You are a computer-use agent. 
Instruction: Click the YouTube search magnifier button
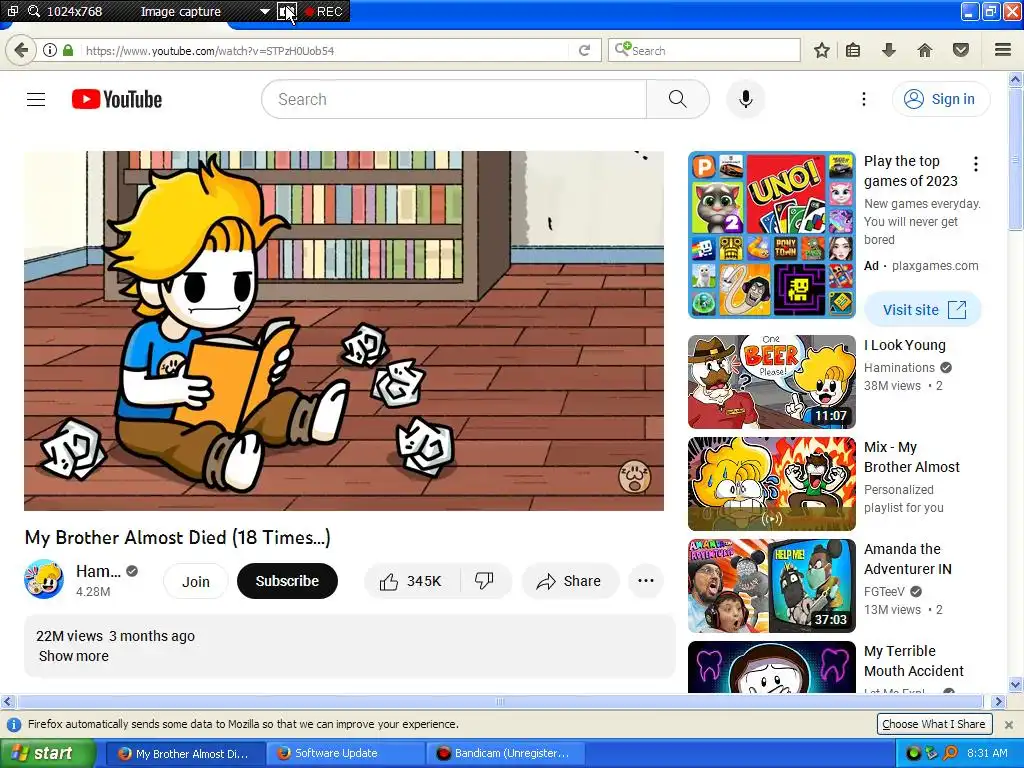(677, 99)
